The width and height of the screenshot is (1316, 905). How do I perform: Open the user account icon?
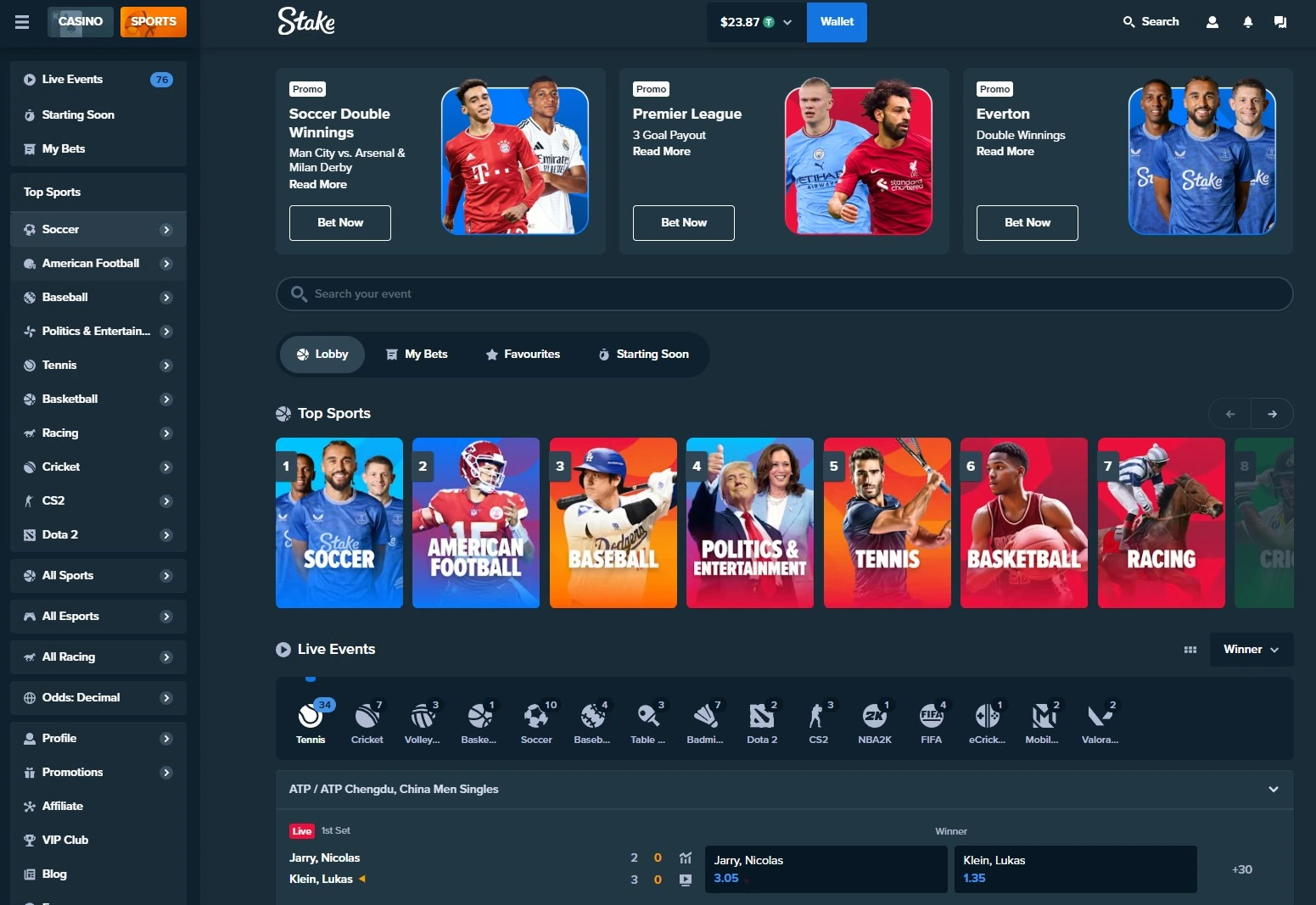coord(1212,22)
